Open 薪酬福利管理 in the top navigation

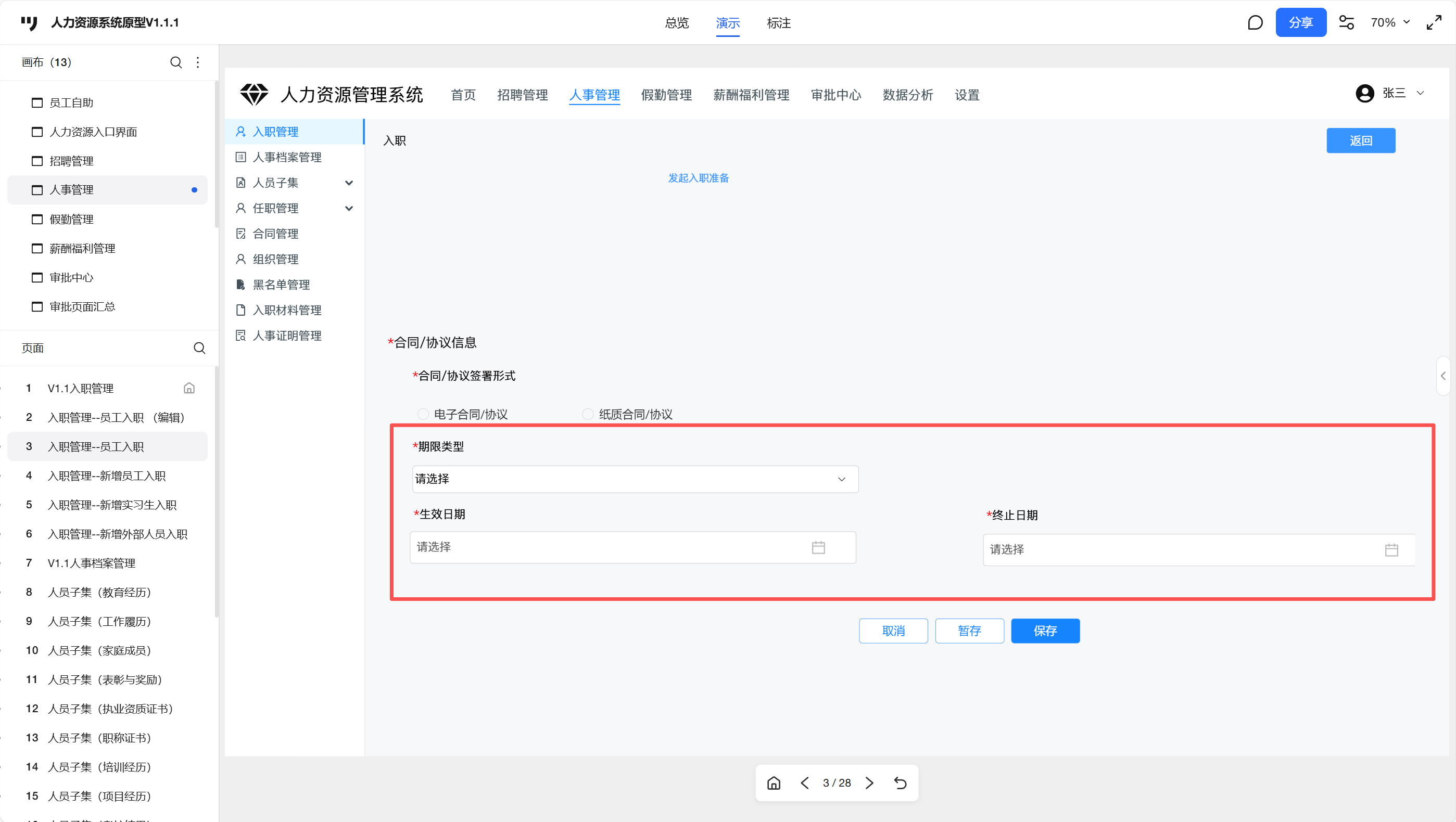point(751,95)
